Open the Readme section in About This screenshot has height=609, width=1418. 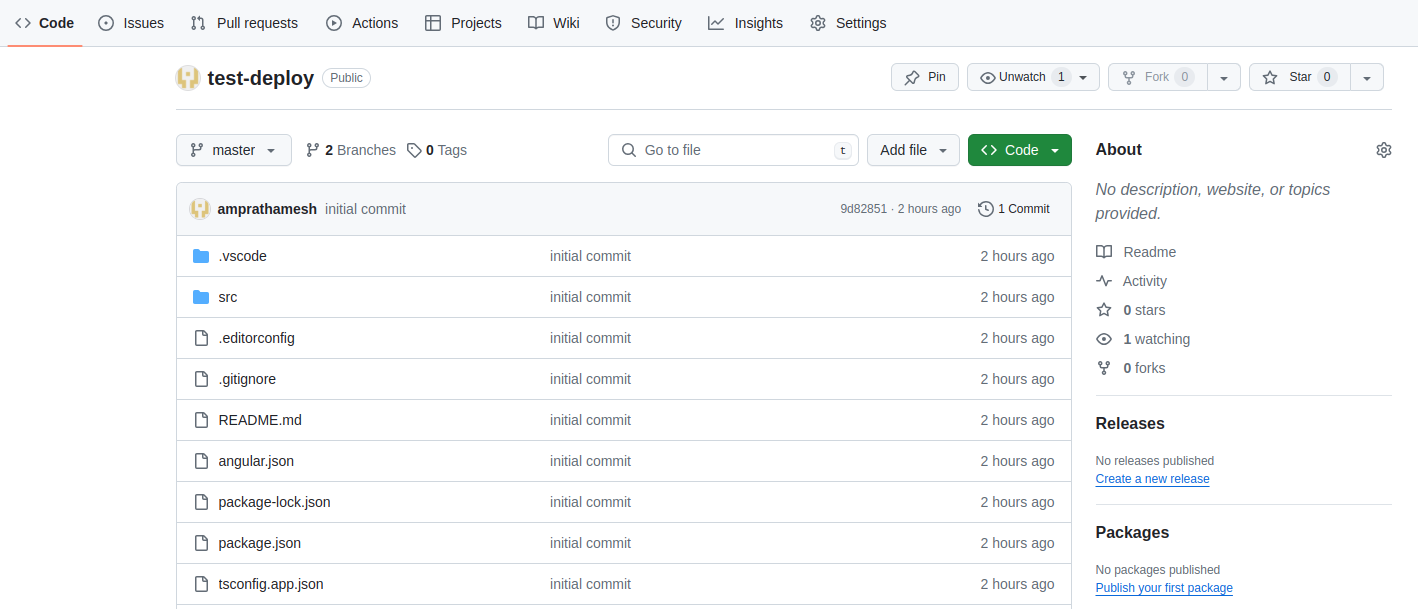pyautogui.click(x=1136, y=251)
